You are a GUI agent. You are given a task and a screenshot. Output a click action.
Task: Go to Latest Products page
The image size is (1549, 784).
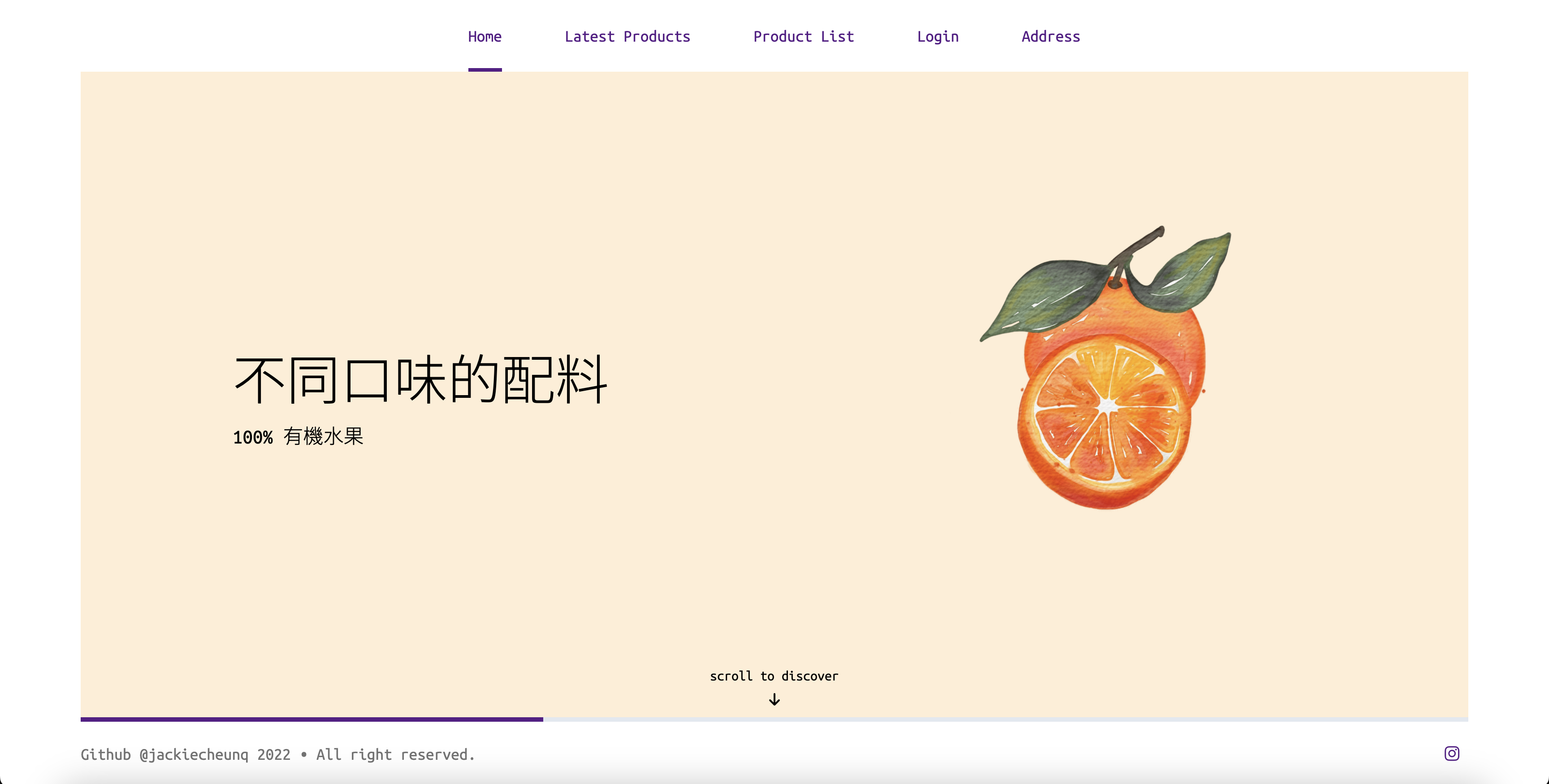point(627,37)
